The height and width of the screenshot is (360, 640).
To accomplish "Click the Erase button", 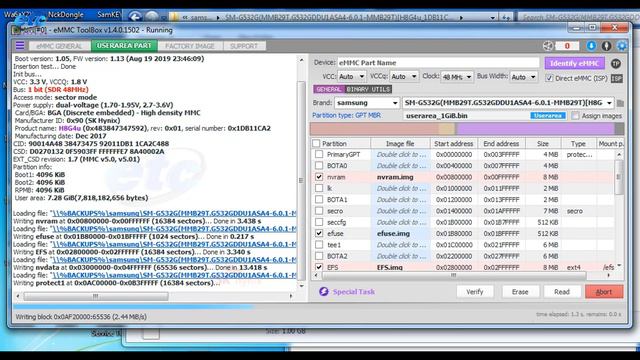I will click(520, 292).
